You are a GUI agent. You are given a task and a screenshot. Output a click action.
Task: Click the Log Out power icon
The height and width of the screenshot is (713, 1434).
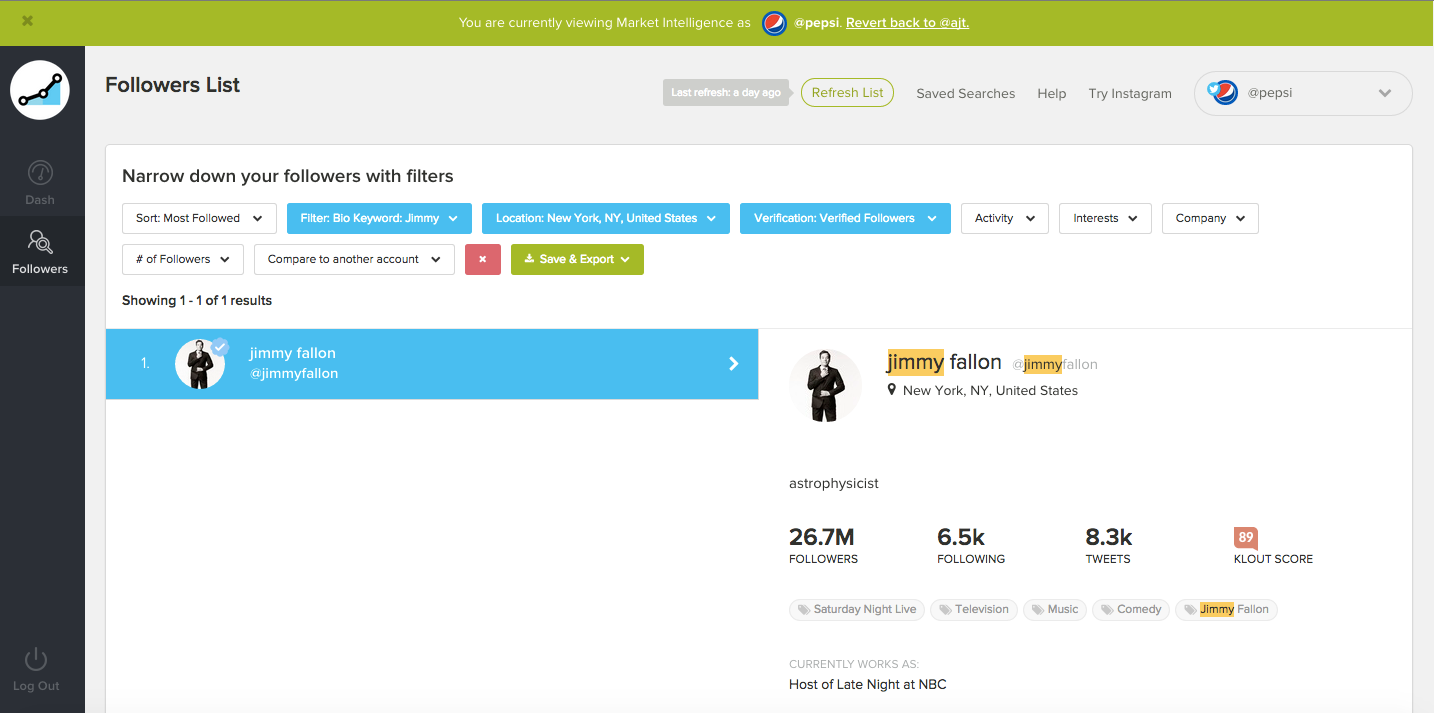click(x=36, y=659)
